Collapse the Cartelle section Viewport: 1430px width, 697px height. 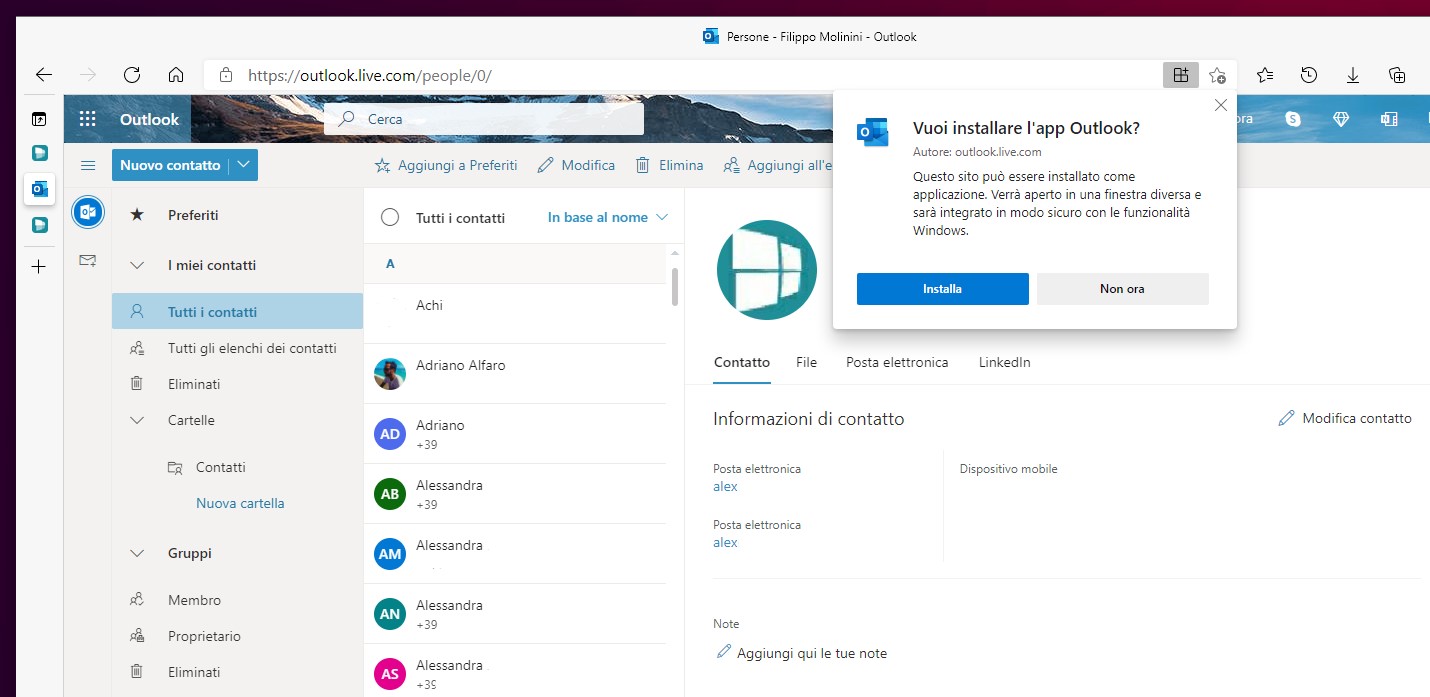click(138, 420)
